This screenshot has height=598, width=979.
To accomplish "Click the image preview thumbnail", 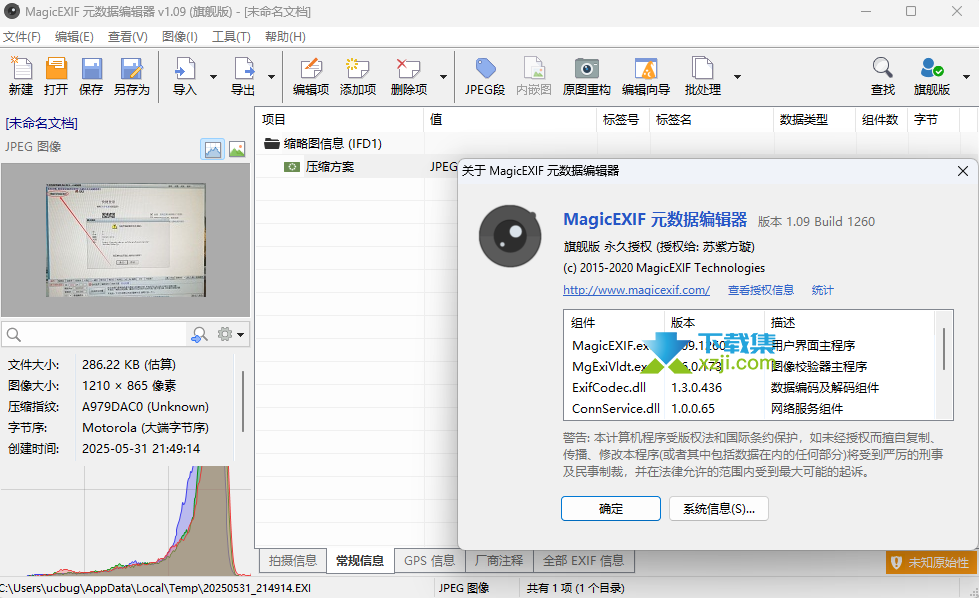I will click(125, 240).
